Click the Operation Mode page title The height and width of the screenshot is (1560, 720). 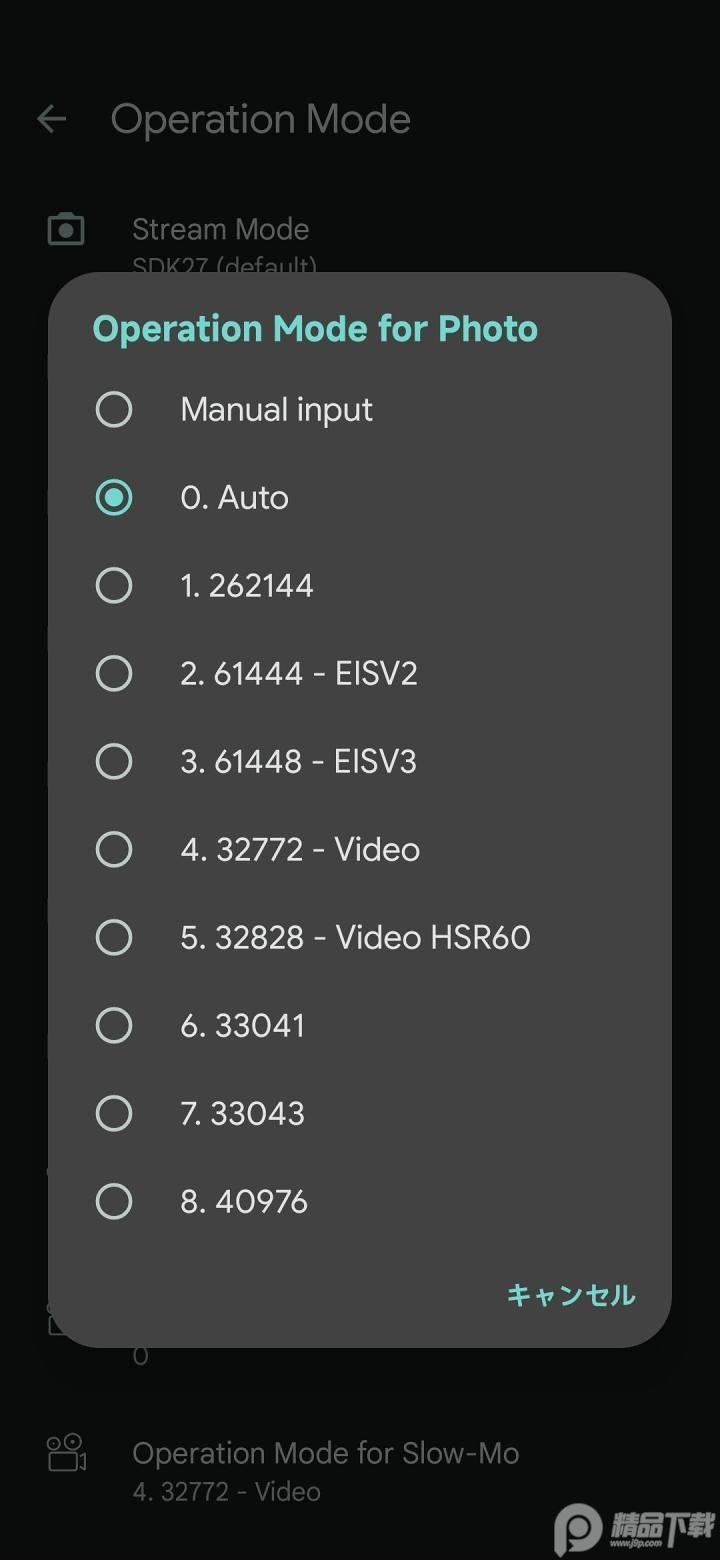260,120
